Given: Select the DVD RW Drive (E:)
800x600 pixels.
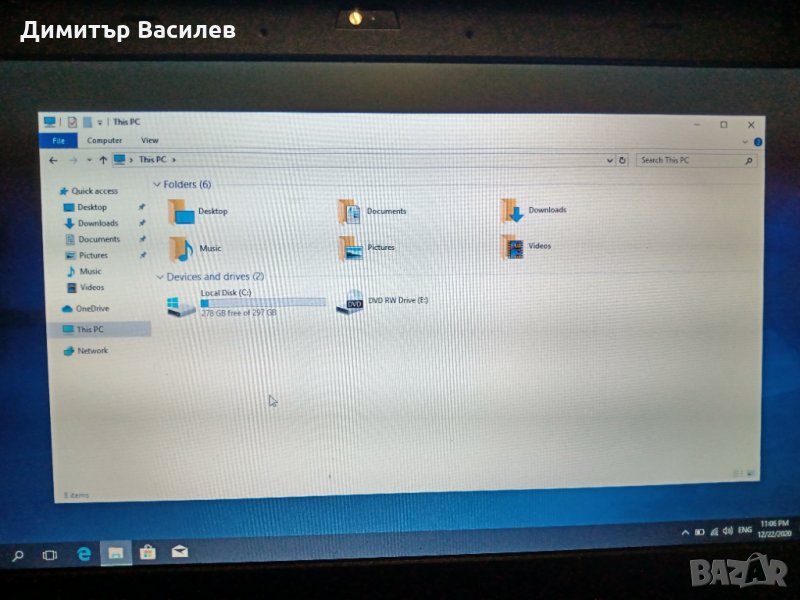Looking at the screenshot, I should [350, 303].
